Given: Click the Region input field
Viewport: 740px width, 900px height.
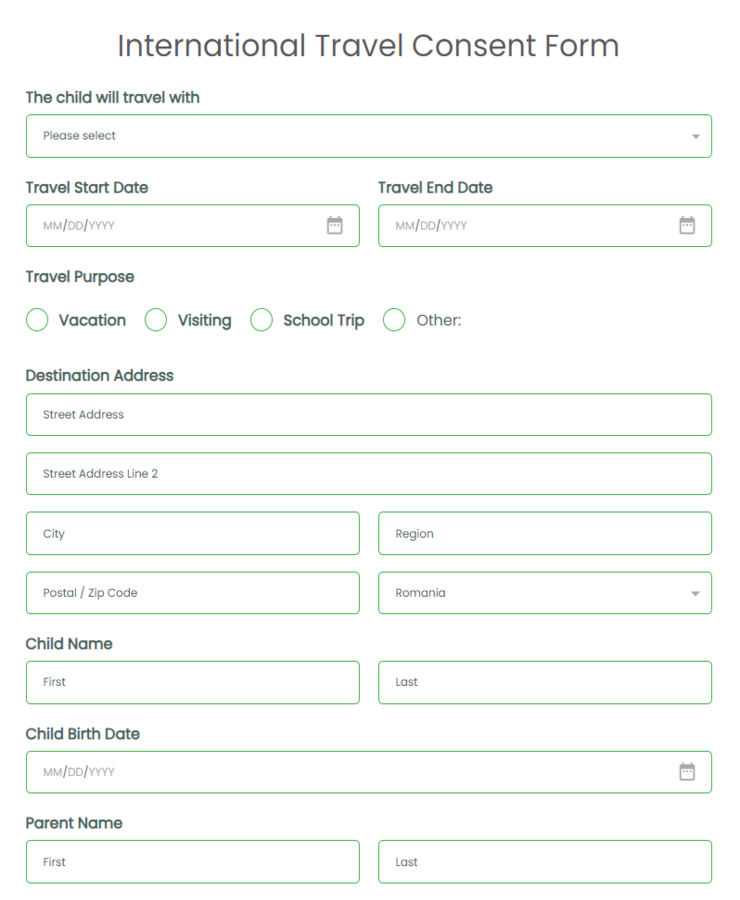Looking at the screenshot, I should [544, 533].
